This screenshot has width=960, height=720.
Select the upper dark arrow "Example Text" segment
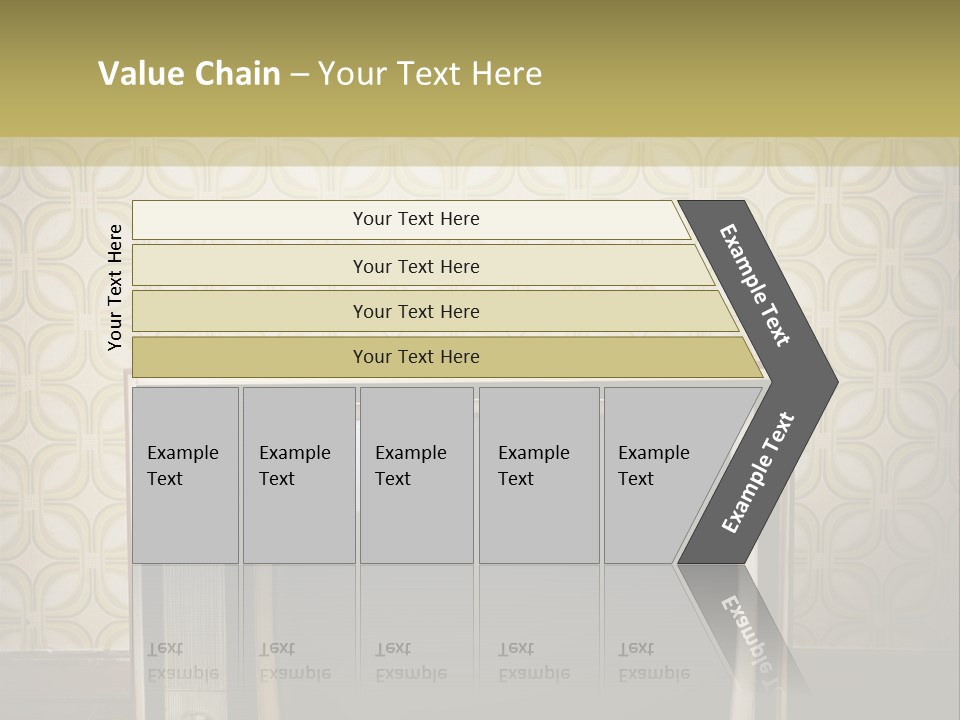756,285
